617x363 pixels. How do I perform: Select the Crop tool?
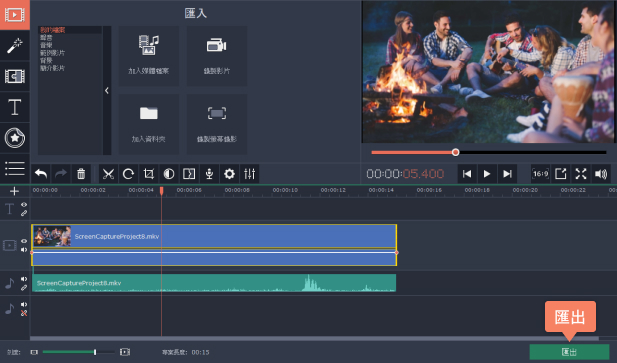pyautogui.click(x=149, y=174)
